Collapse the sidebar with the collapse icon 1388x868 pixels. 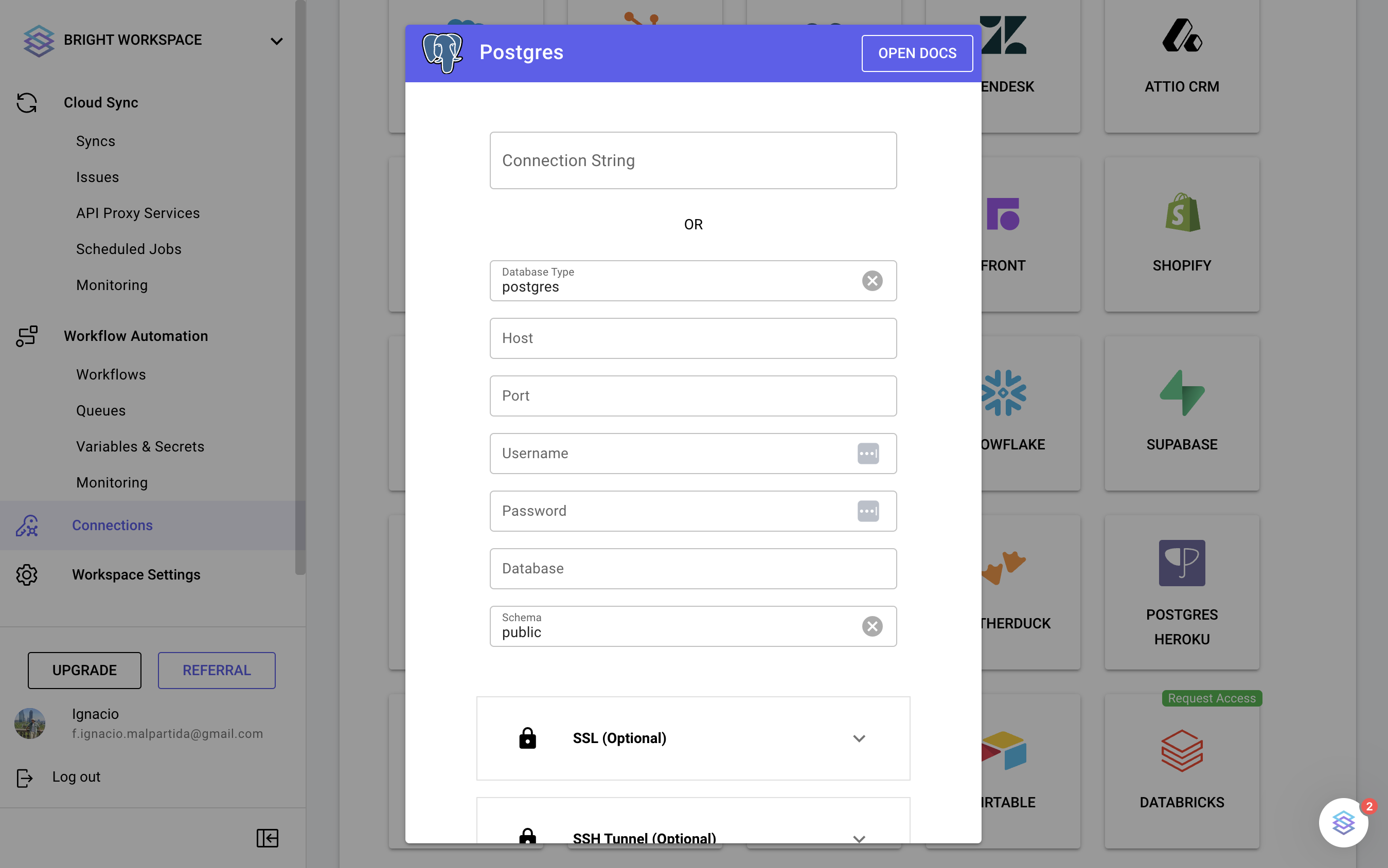tap(267, 838)
